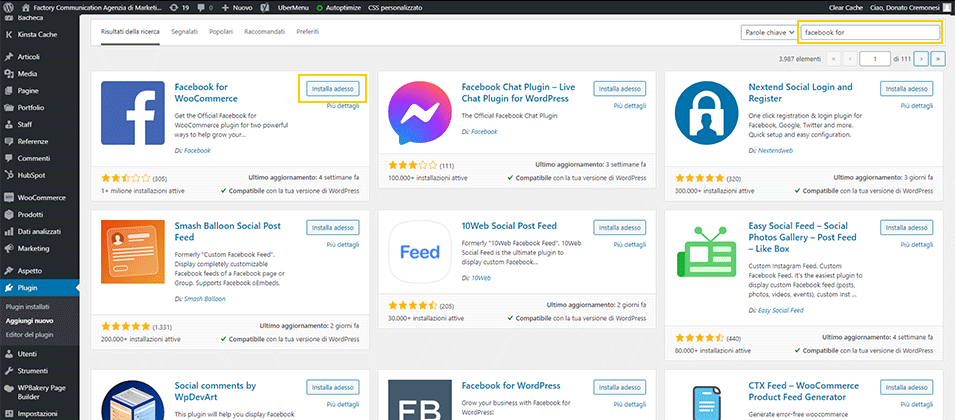Open Editor del plugin submenu item
Viewport: 955px width, 420px height.
[29, 335]
